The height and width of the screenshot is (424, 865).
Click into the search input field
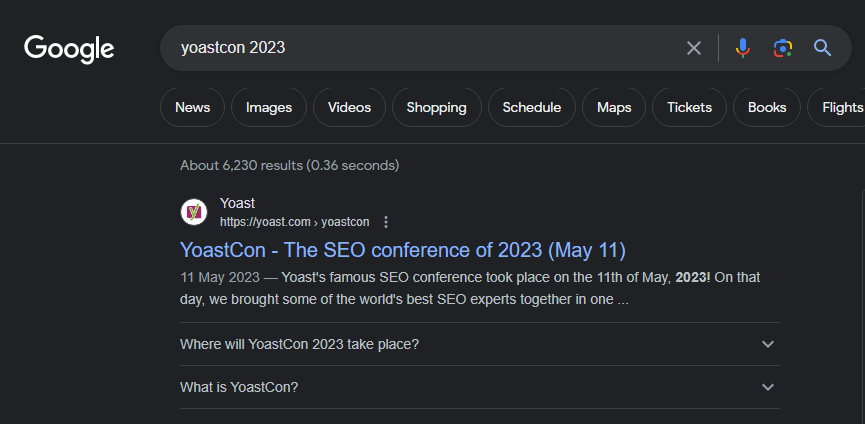420,48
